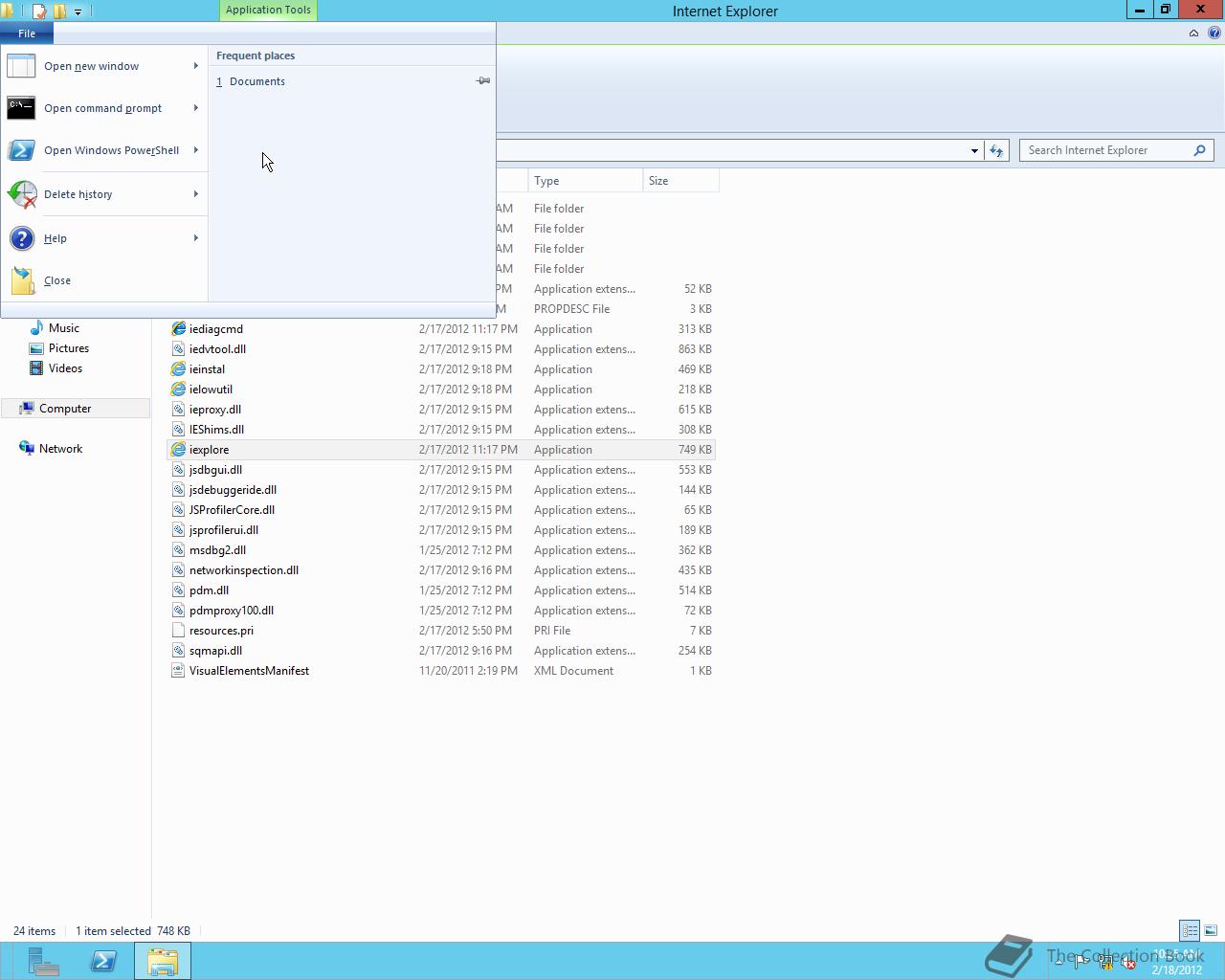
Task: Click the iexplore application icon
Action: 178,450
